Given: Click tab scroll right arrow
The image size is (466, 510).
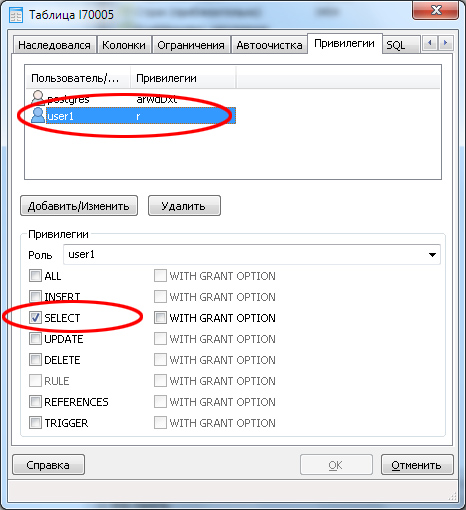Looking at the screenshot, I should (445, 43).
